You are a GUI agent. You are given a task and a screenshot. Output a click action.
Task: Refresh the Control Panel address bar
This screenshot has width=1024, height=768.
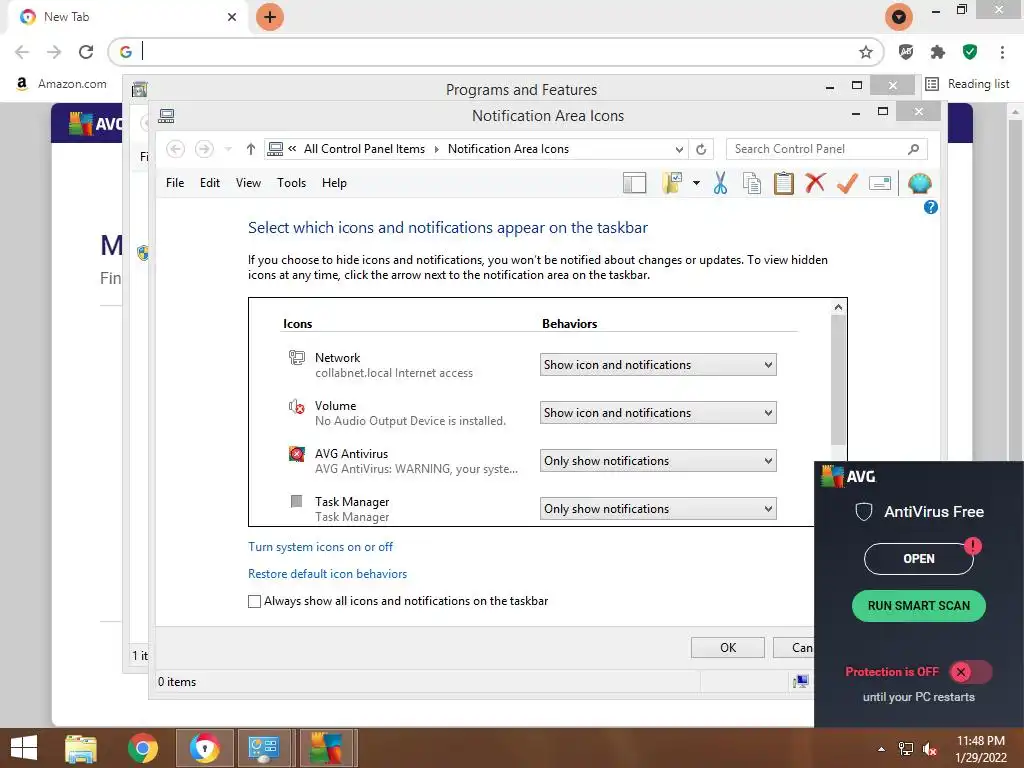pos(701,150)
